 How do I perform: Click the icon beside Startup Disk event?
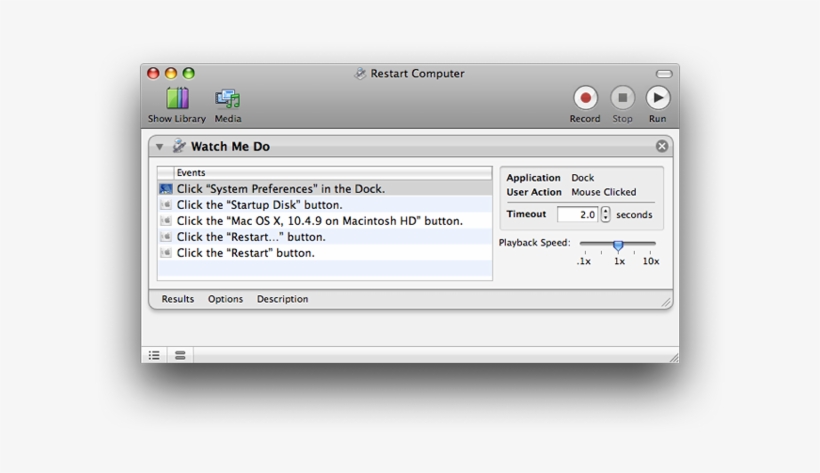pos(166,205)
